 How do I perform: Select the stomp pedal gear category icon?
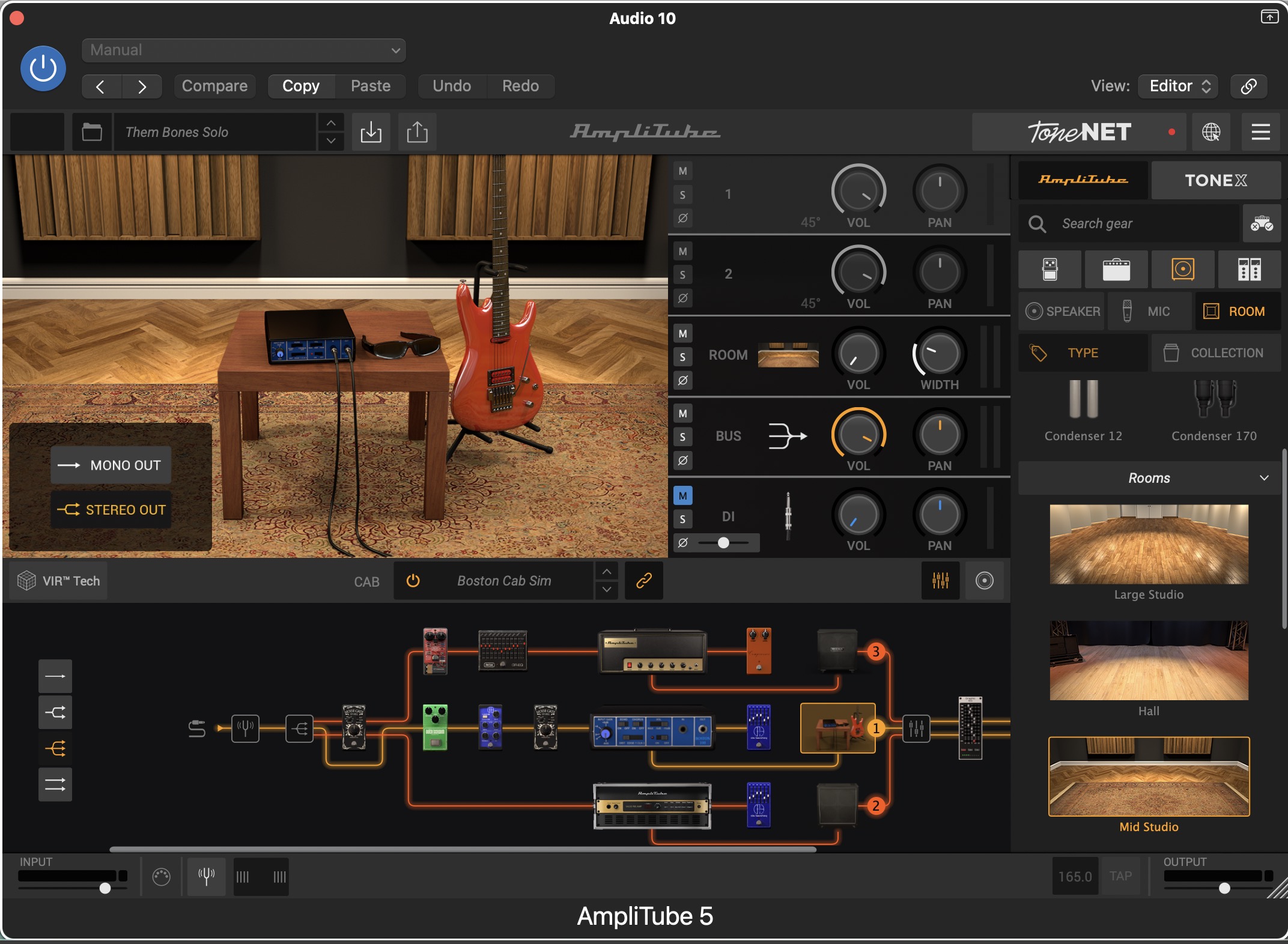tap(1050, 270)
